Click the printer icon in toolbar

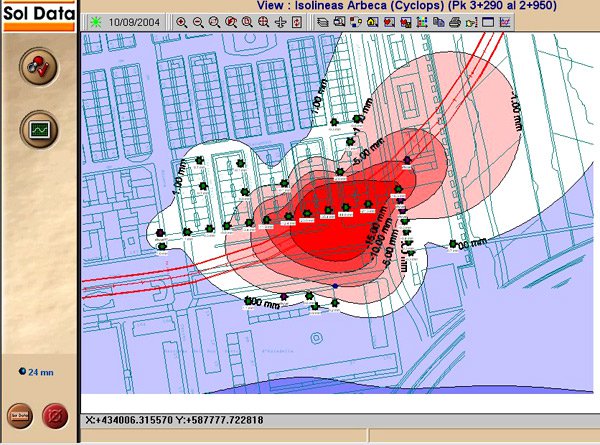coord(455,22)
